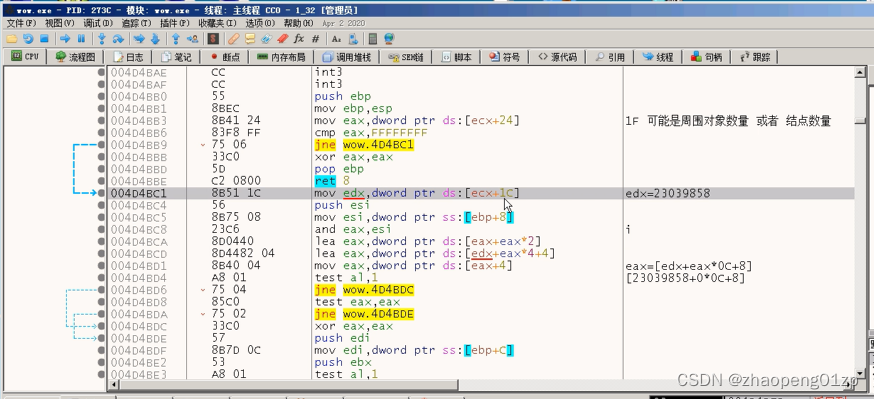
Task: Switch to the 源代码 tab
Action: pyautogui.click(x=557, y=57)
